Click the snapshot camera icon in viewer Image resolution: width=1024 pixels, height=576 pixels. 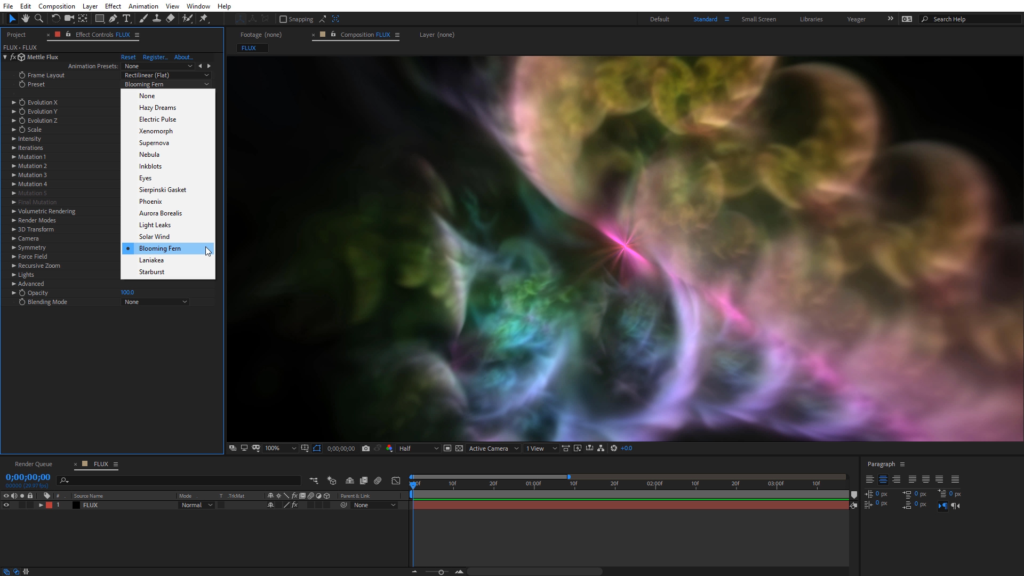point(366,448)
